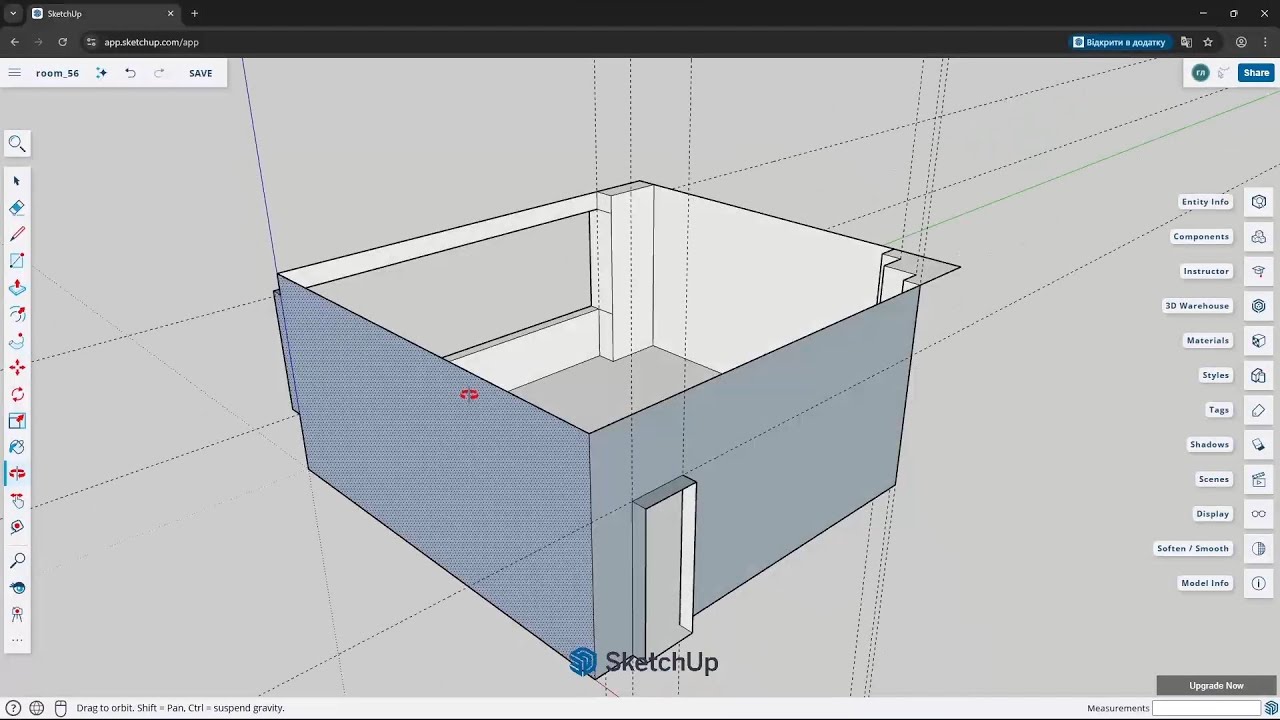This screenshot has height=720, width=1280.
Task: Click the mouse icon in the status bar
Action: [60, 708]
